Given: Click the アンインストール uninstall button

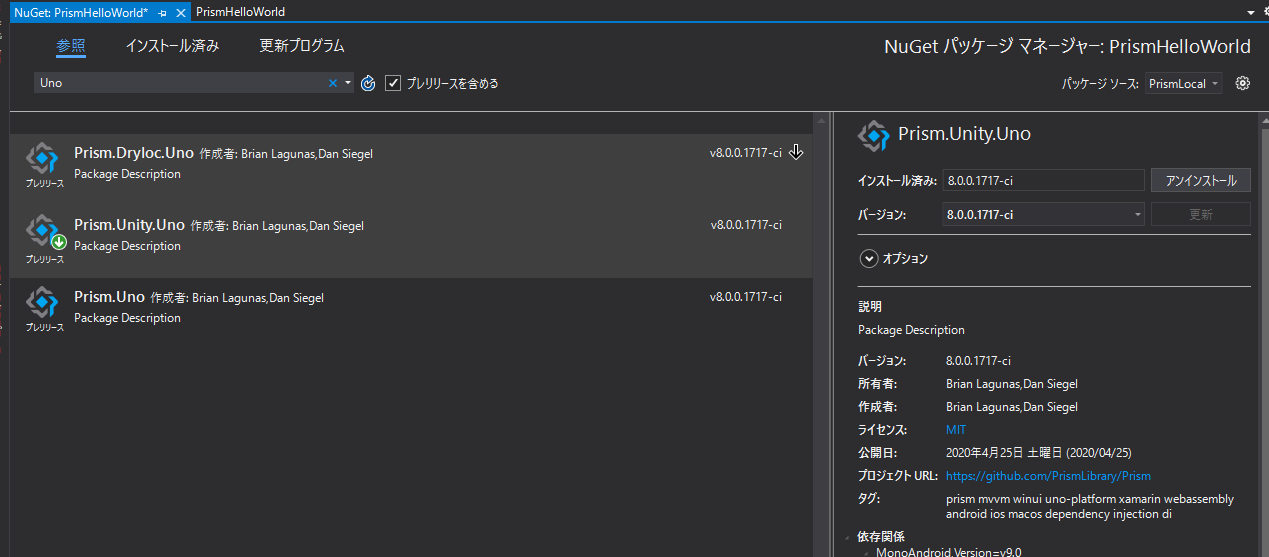Looking at the screenshot, I should point(1201,181).
